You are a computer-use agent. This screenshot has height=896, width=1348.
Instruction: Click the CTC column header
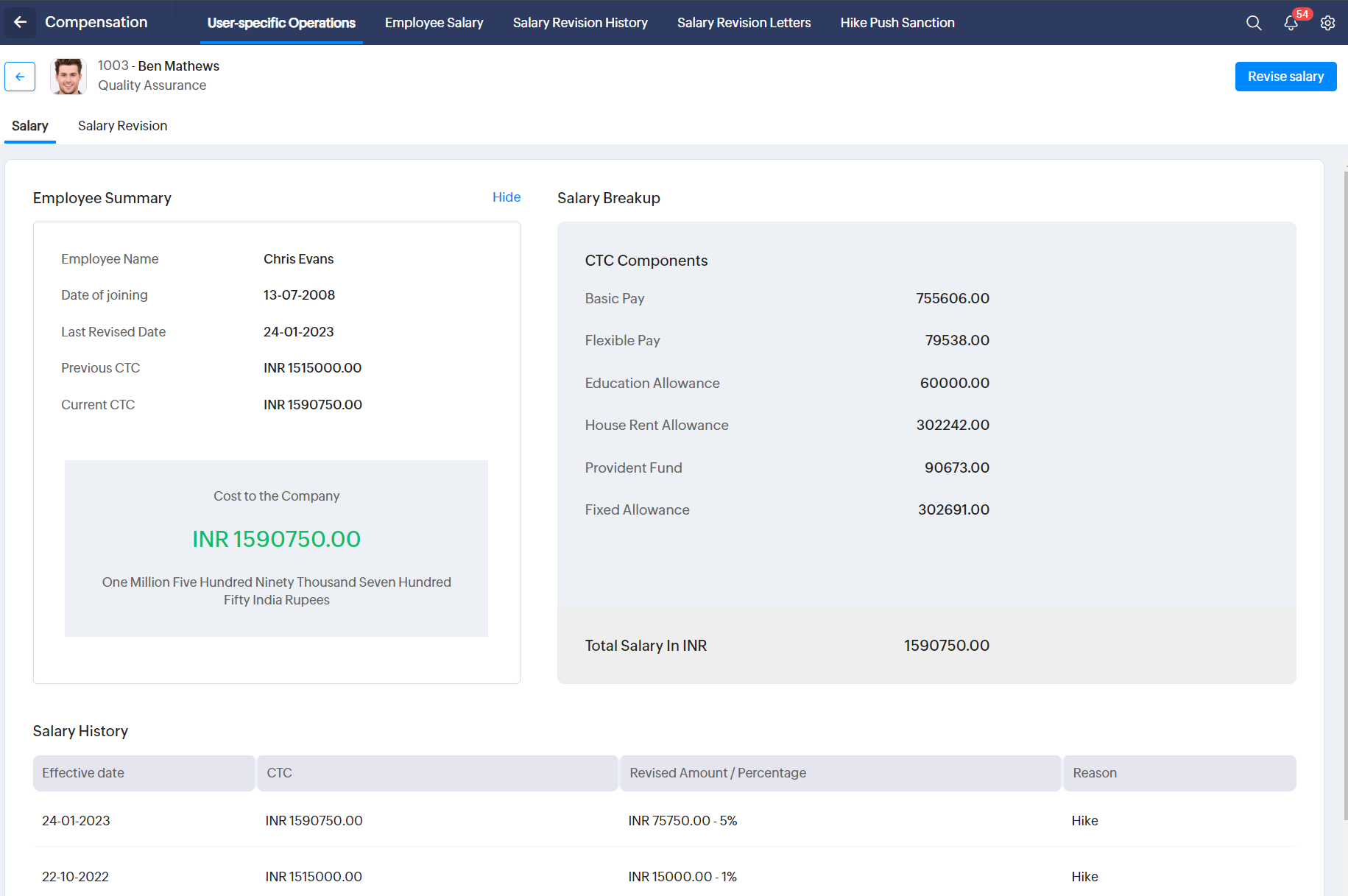coord(280,773)
